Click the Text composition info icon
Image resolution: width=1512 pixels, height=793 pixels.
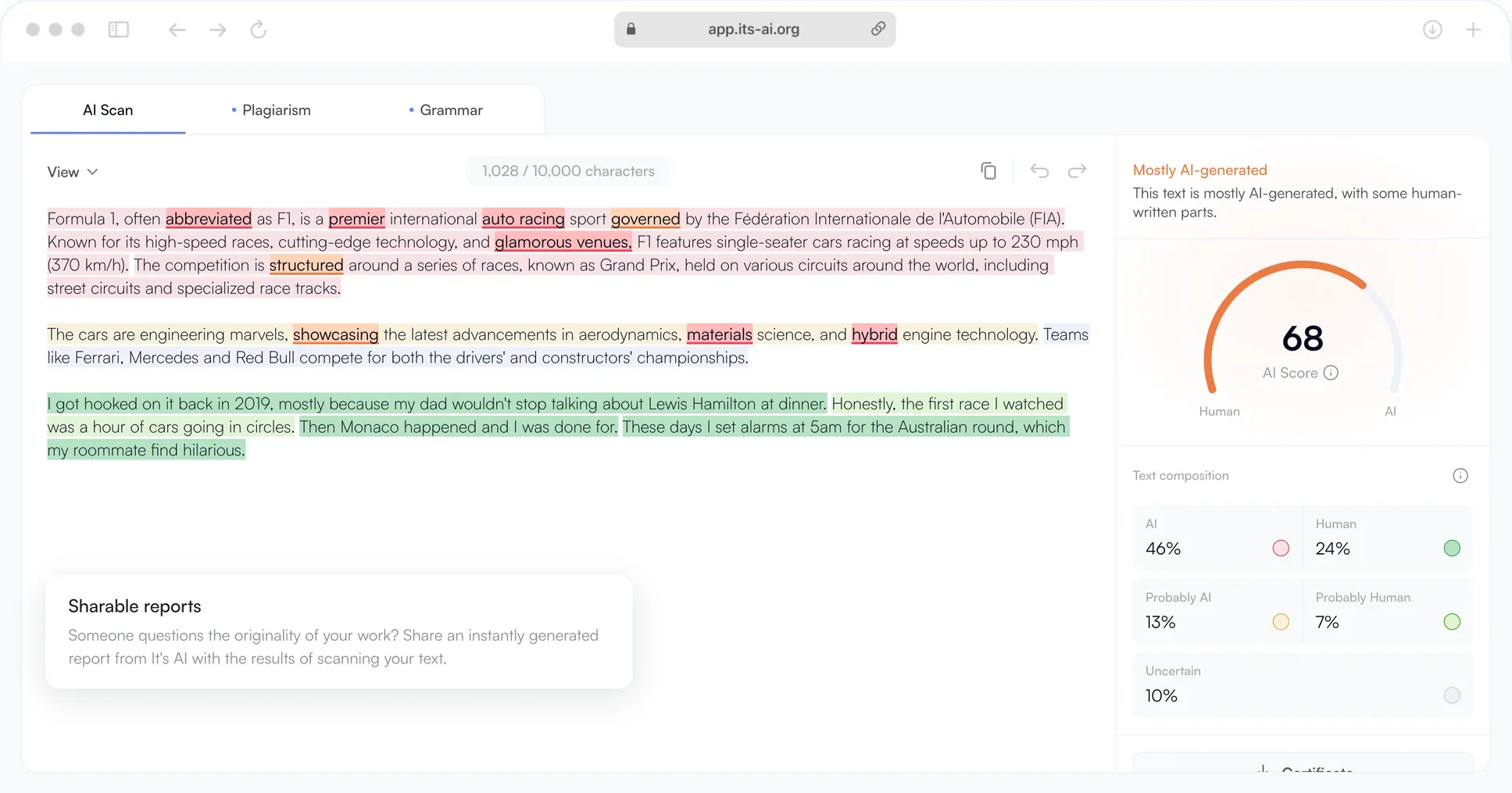coord(1460,476)
